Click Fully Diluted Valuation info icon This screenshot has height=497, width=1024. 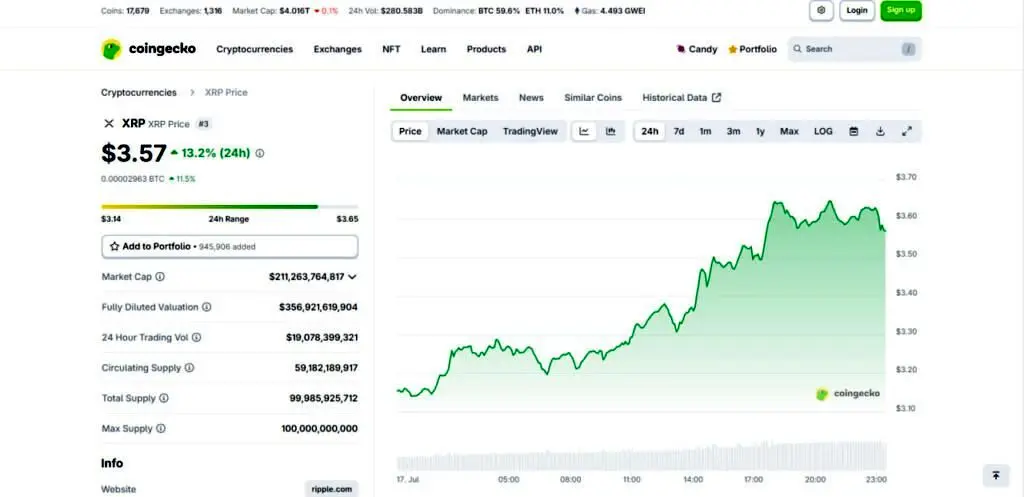pyautogui.click(x=206, y=307)
